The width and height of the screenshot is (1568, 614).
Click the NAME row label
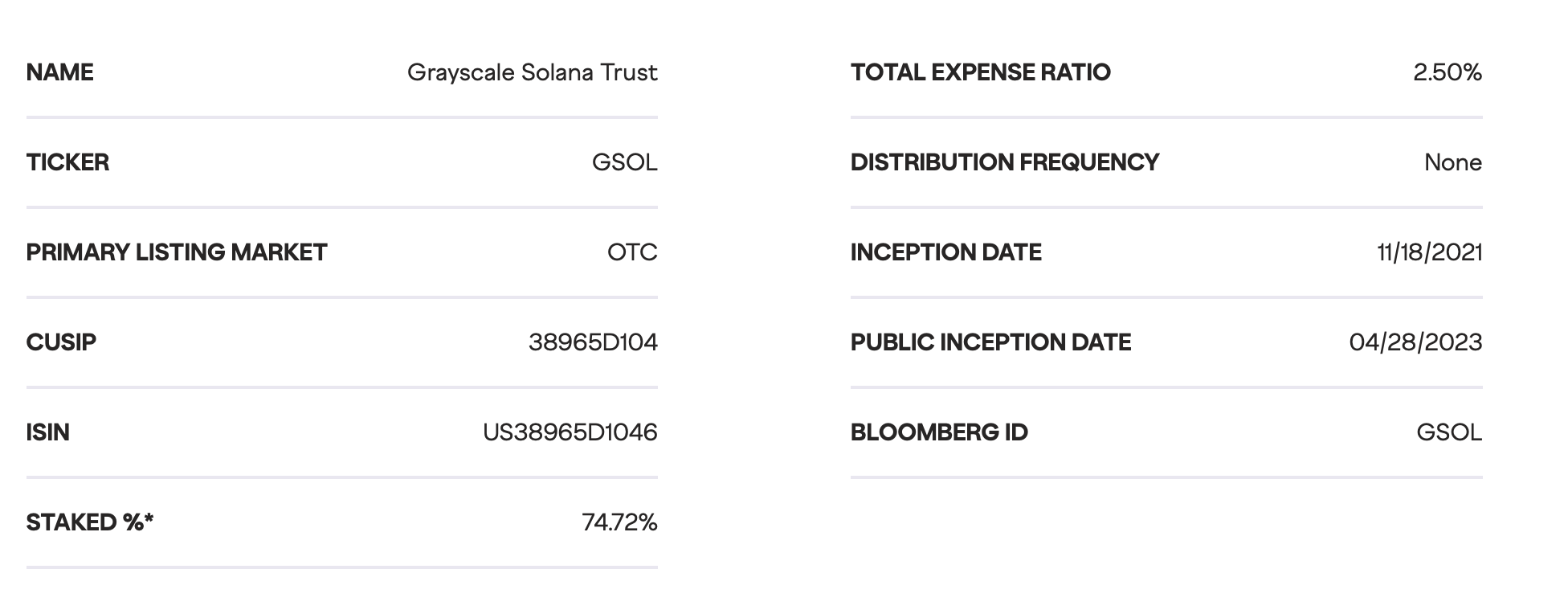[x=60, y=72]
